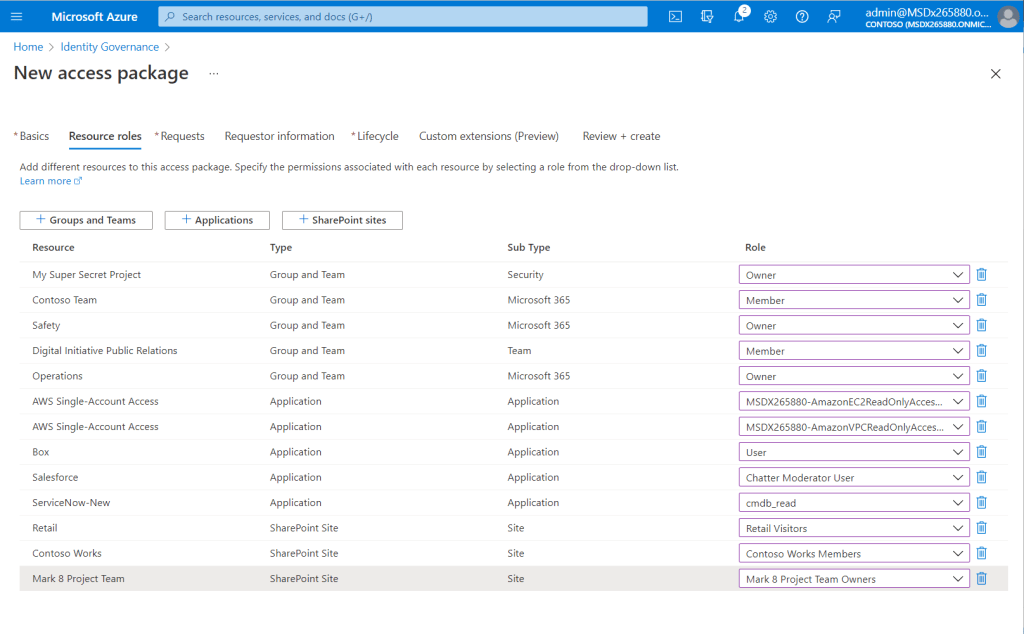Go to Home breadcrumb
This screenshot has height=634, width=1024.
pyautogui.click(x=28, y=47)
